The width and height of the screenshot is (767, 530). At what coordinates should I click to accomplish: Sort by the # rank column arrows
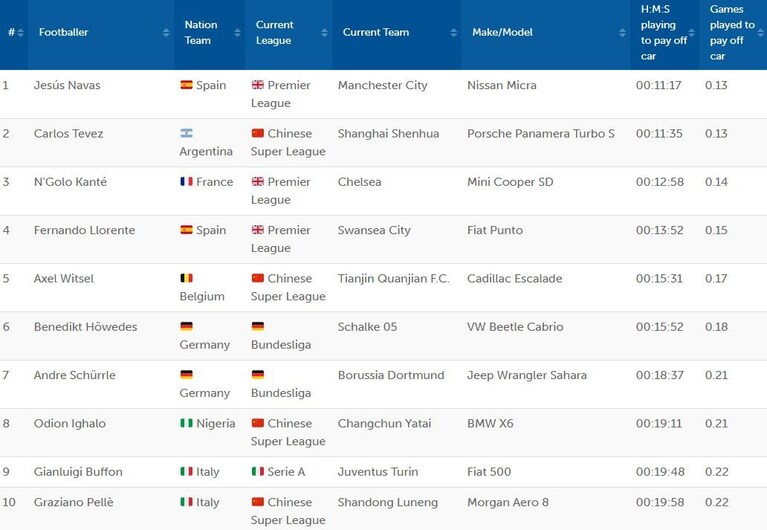[20, 33]
